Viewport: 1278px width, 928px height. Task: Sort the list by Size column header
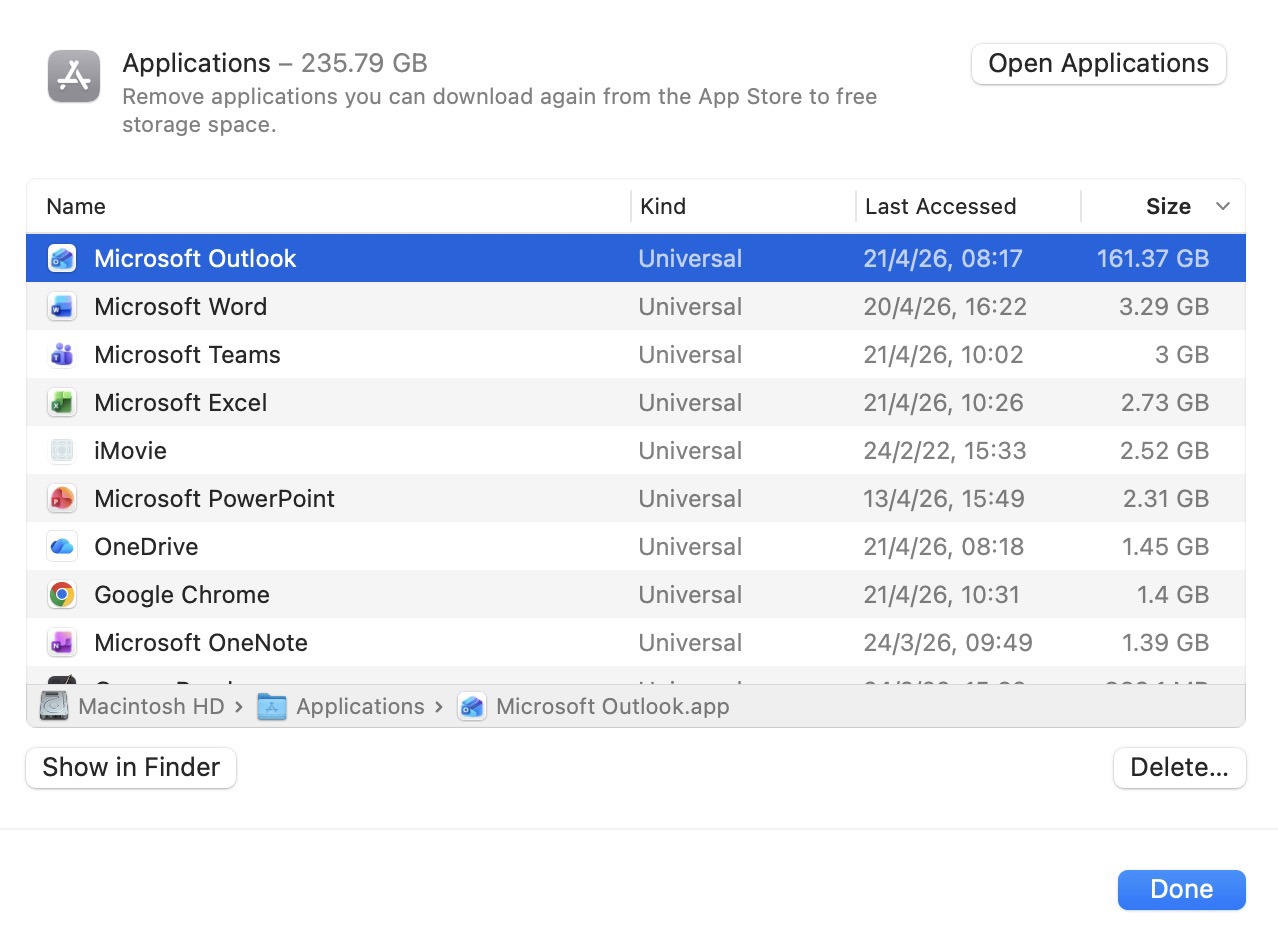pos(1168,206)
